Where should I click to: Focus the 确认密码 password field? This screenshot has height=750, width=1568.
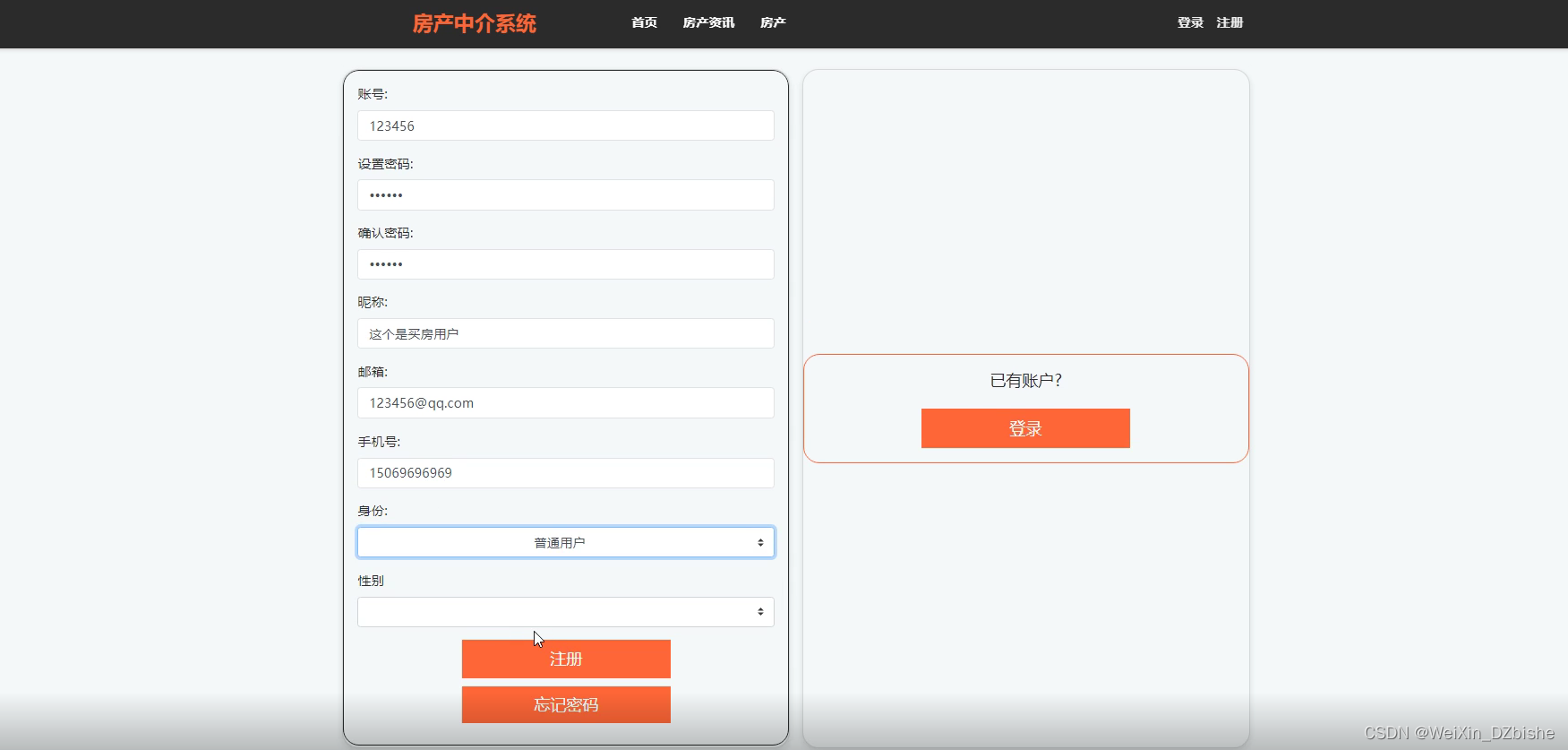coord(566,264)
